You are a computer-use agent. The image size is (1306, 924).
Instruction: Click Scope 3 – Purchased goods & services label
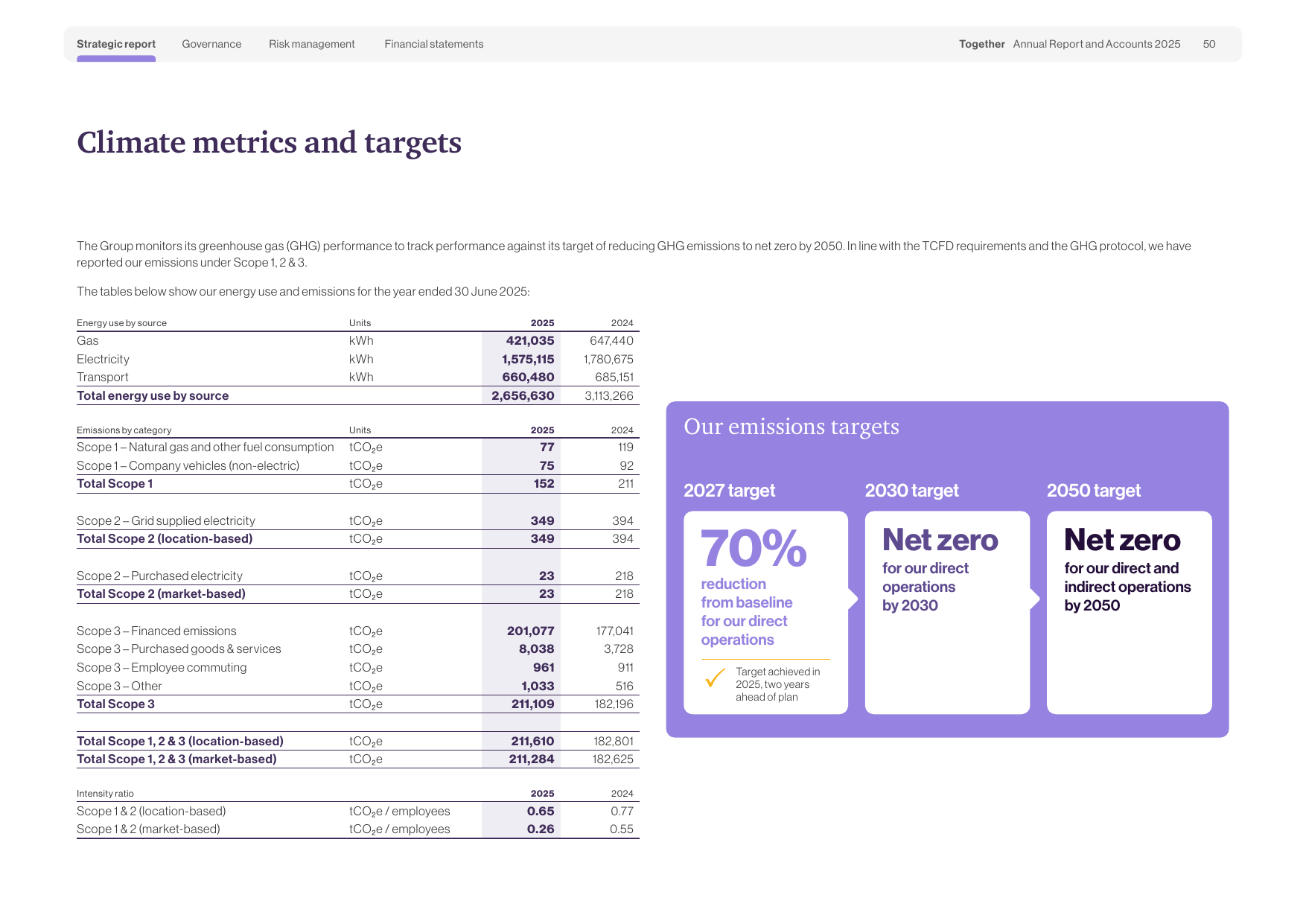click(179, 649)
